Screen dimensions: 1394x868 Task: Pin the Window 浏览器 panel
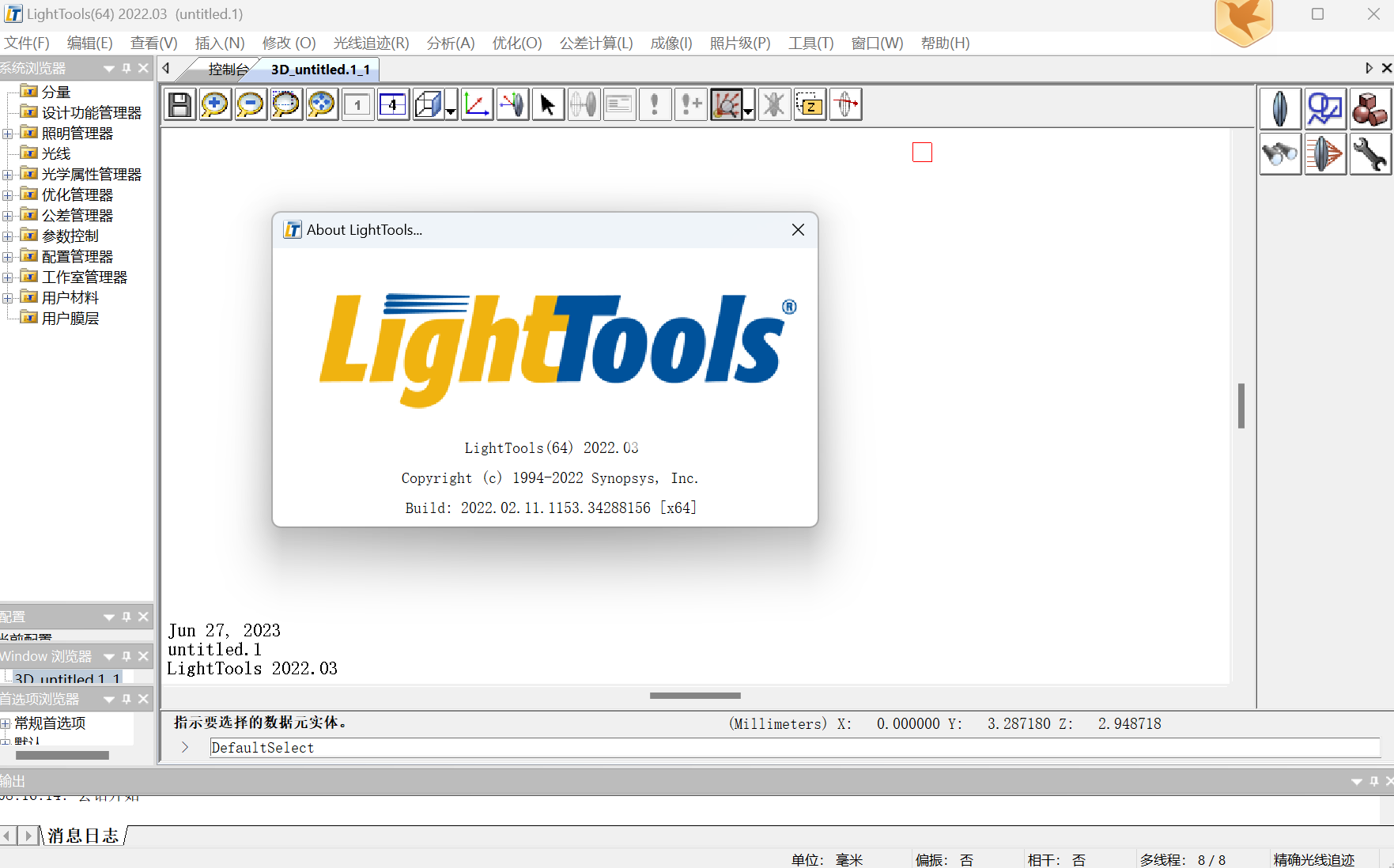(x=127, y=656)
